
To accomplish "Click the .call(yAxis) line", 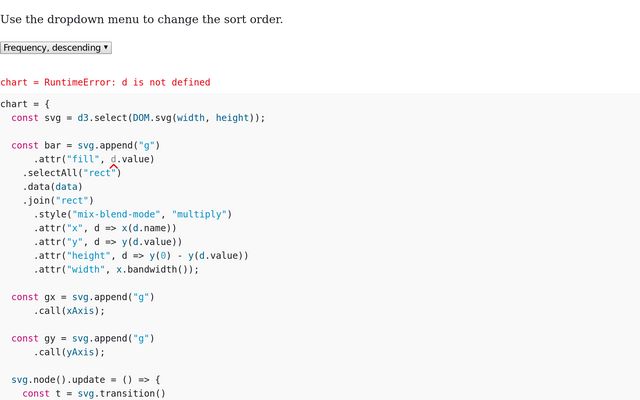I will (x=69, y=352).
